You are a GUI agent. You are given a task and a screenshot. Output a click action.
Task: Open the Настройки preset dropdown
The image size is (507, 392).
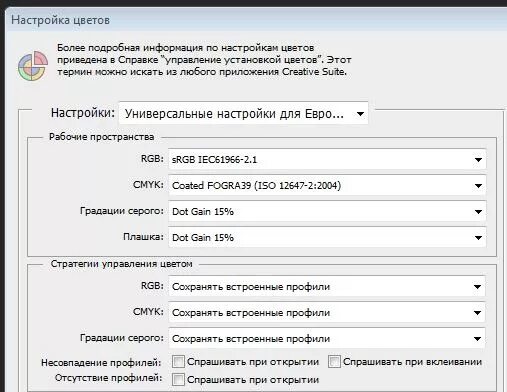click(x=244, y=114)
